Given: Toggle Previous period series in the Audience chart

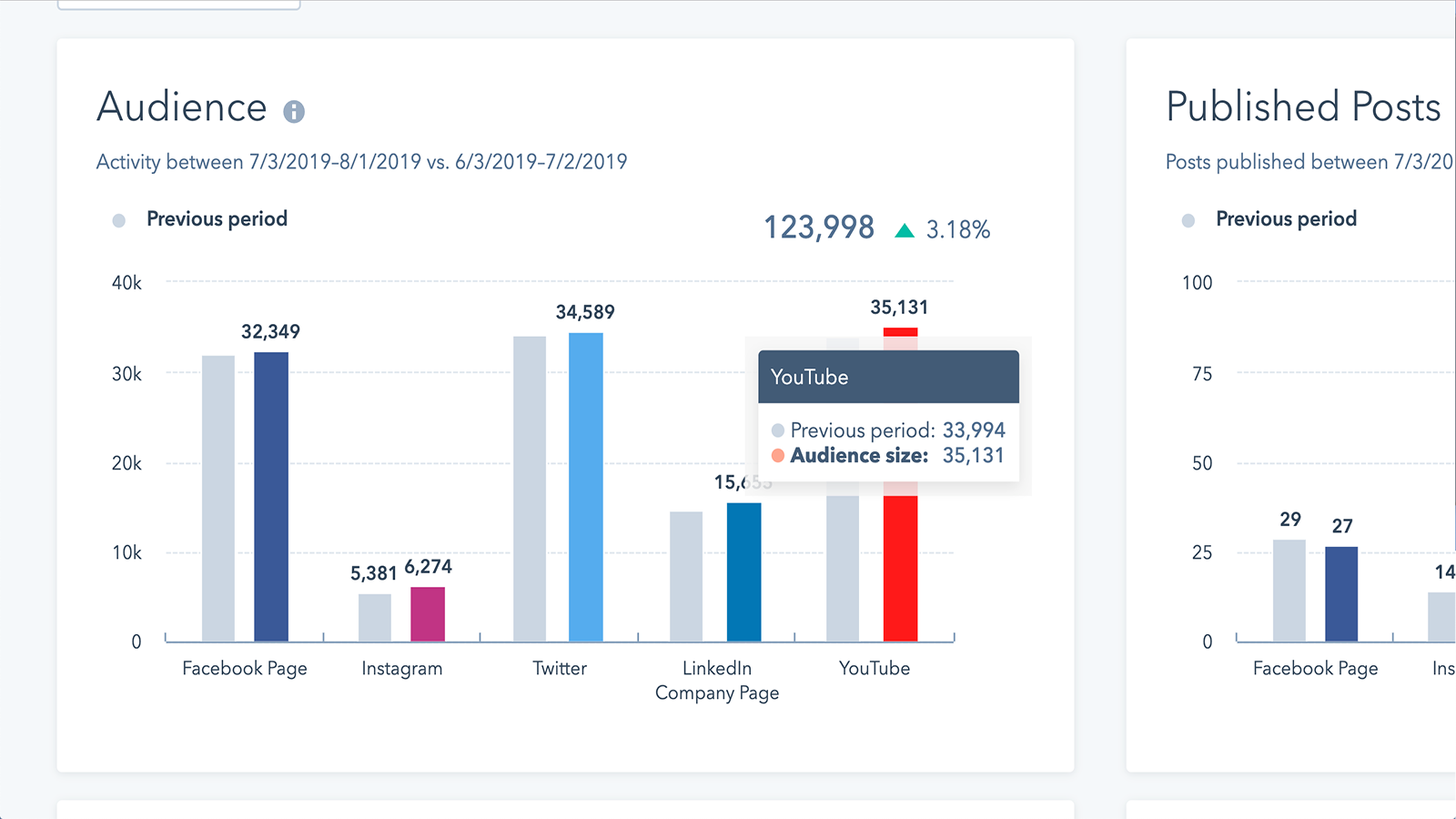Looking at the screenshot, I should click(216, 218).
